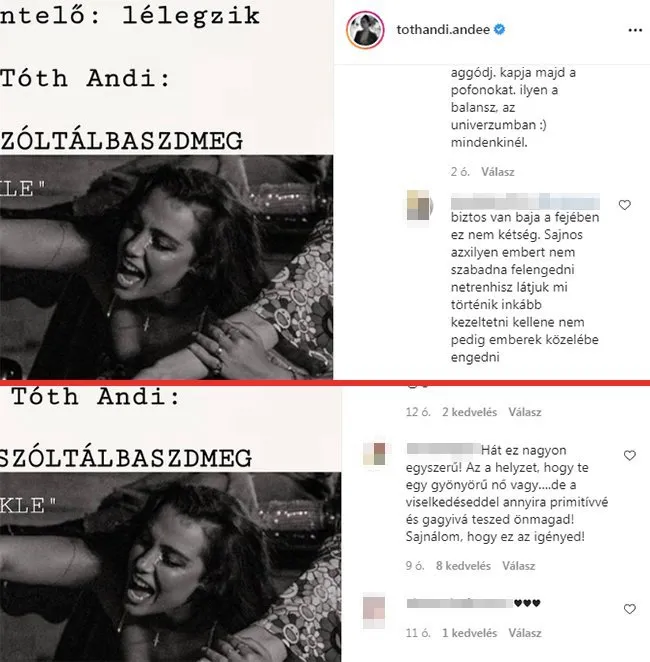Like the 'Hát ez nagyon egyszerű' comment

630,455
